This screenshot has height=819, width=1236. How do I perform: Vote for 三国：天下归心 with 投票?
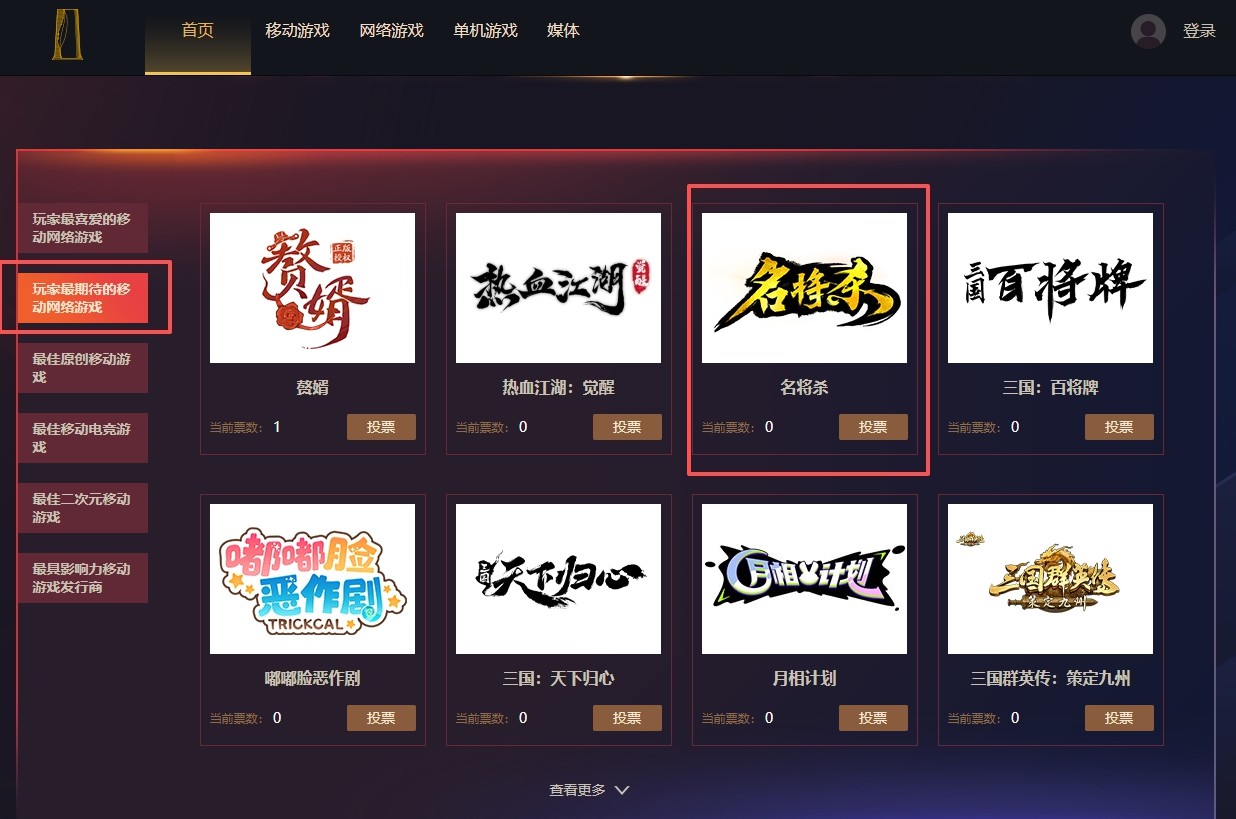point(627,718)
